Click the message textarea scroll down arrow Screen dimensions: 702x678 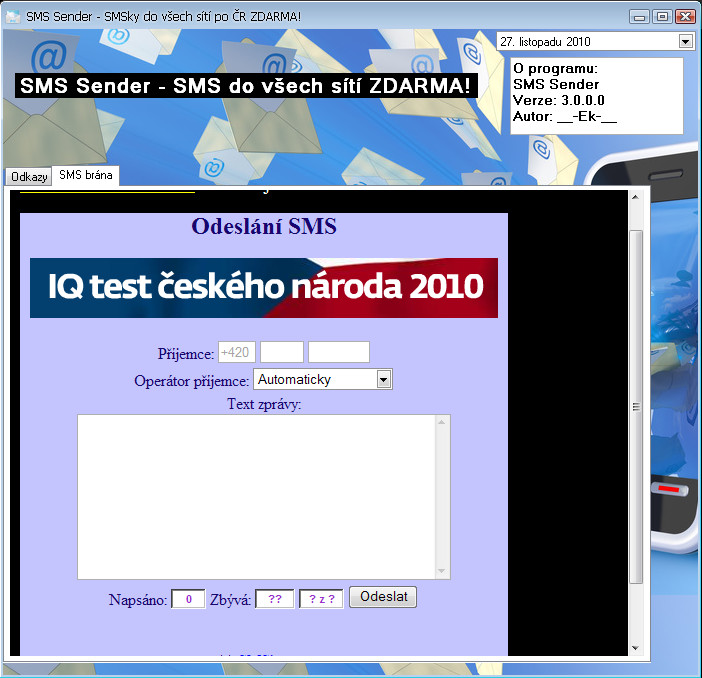(x=441, y=571)
